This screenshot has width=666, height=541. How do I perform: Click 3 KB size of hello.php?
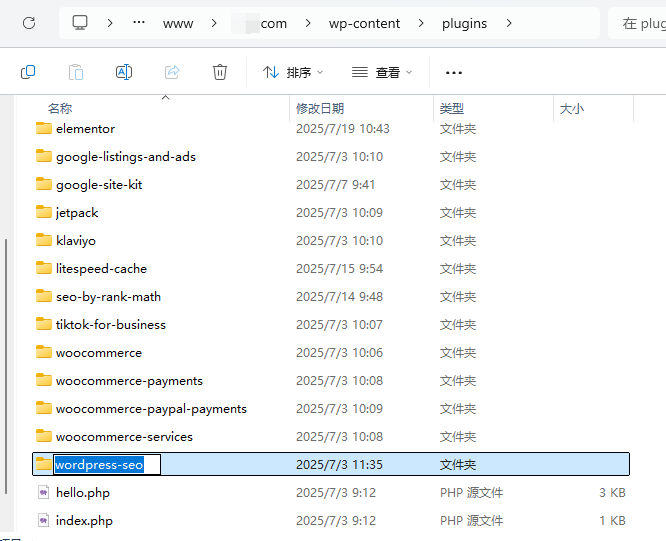[612, 493]
